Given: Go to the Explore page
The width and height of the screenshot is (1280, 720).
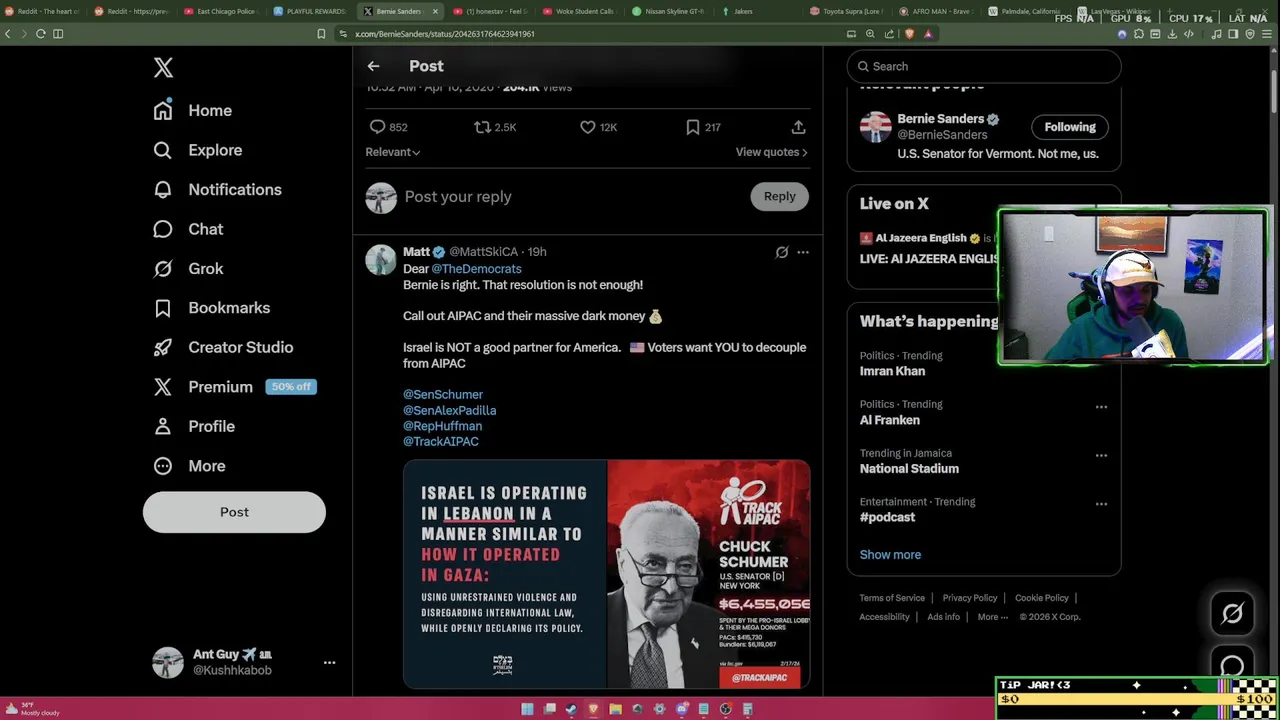Looking at the screenshot, I should coord(198,150).
